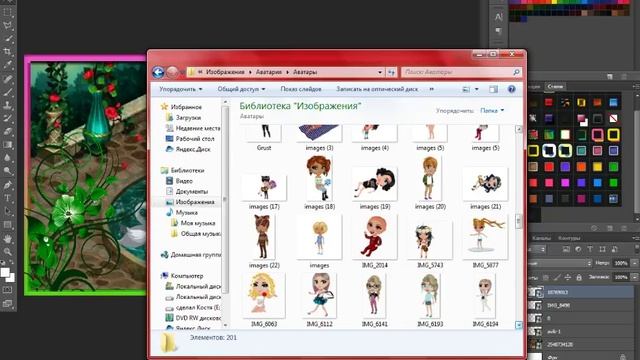Open Explorer help with question mark icon
This screenshot has width=640, height=360.
tap(511, 89)
